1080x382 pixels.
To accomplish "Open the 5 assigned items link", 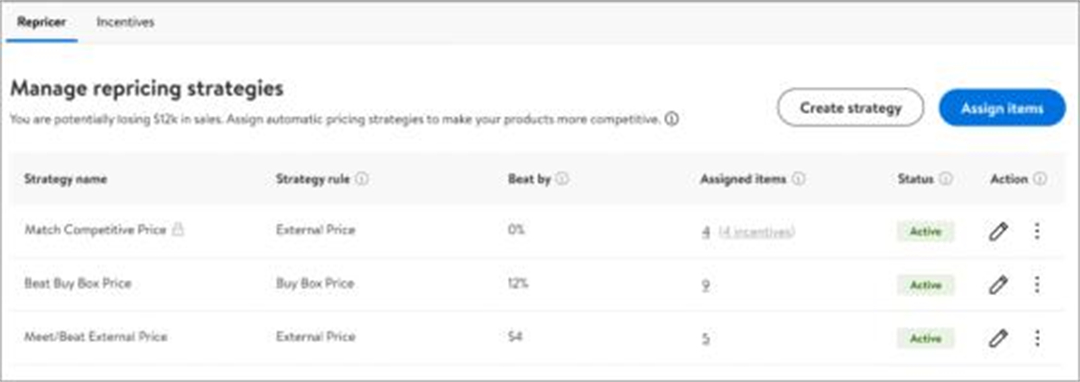I will coord(706,339).
